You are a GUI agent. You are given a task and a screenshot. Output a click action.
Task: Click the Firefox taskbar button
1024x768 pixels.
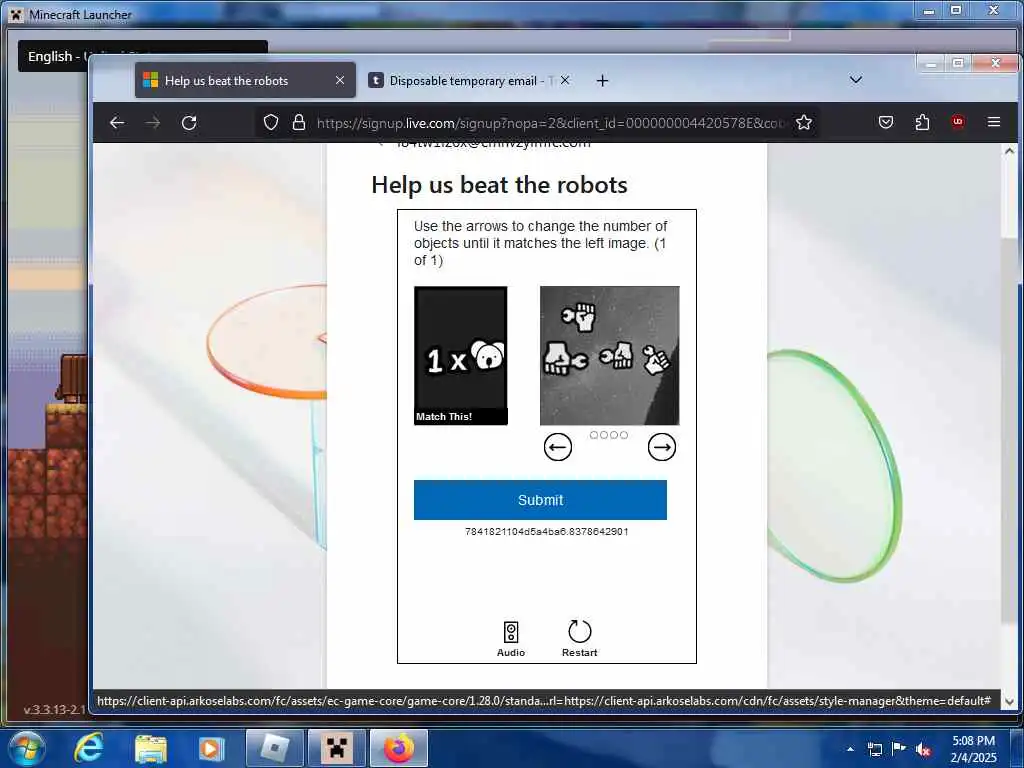[398, 748]
